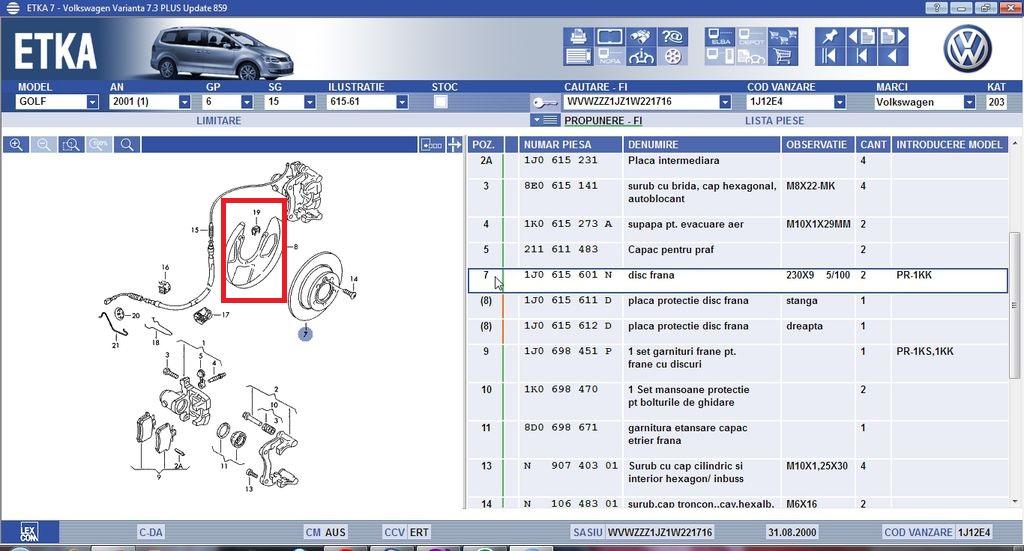1024x551 pixels.
Task: Select the highlighted callout 7 in the illustration
Action: pos(305,334)
